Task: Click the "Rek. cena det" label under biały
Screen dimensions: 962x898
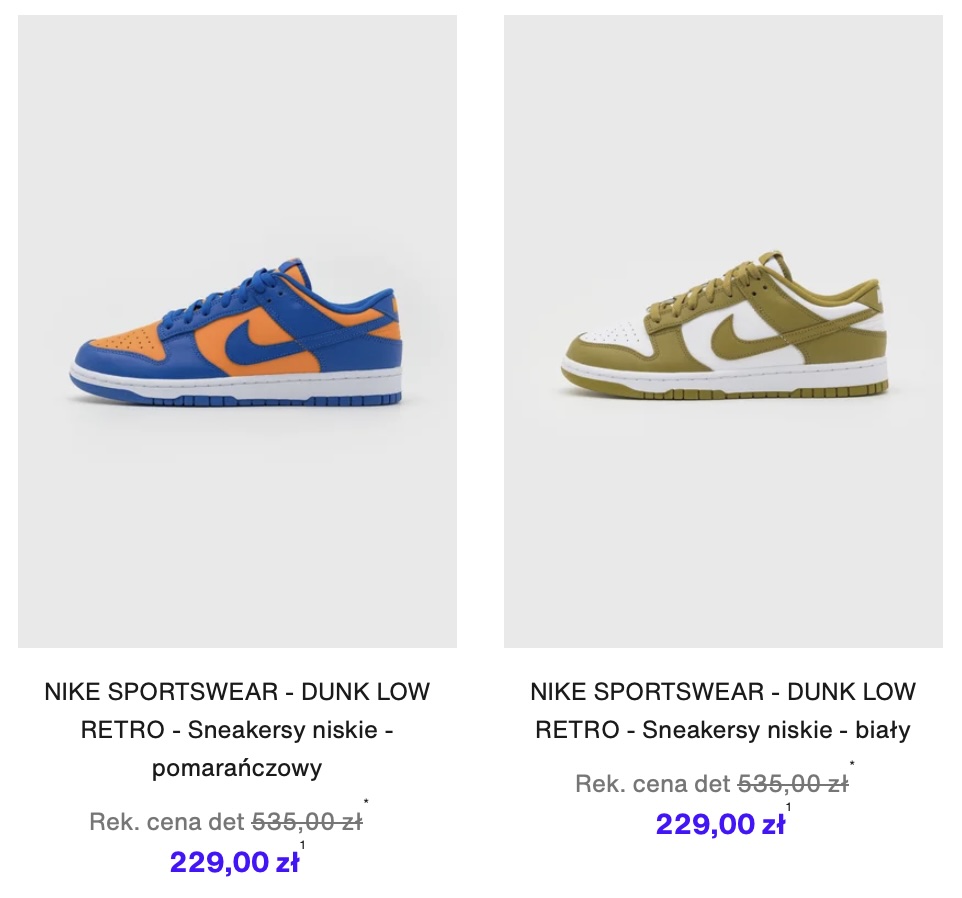Action: pos(653,783)
